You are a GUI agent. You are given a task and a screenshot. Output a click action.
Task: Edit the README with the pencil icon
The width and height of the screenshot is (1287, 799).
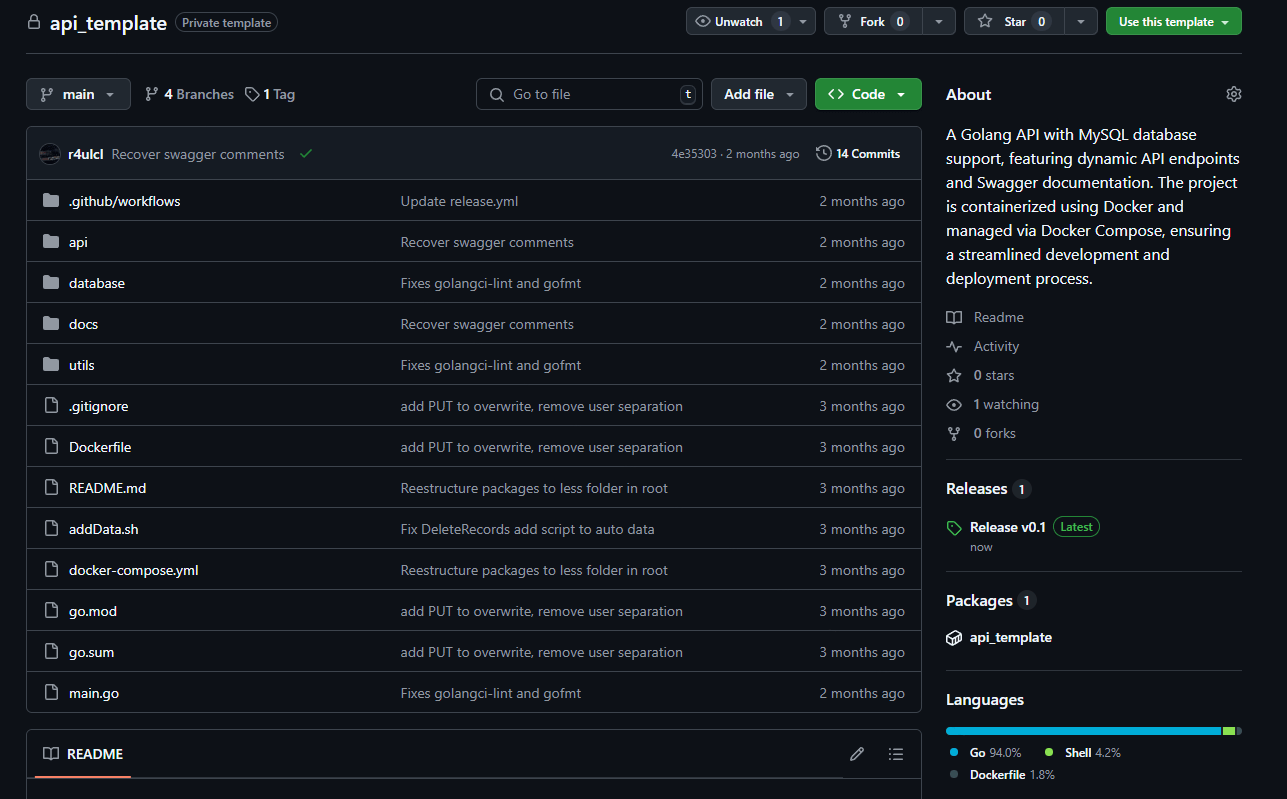tap(856, 754)
